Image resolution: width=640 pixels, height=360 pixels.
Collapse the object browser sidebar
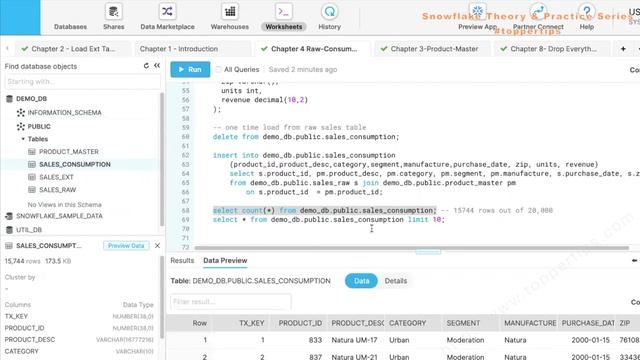click(x=157, y=66)
